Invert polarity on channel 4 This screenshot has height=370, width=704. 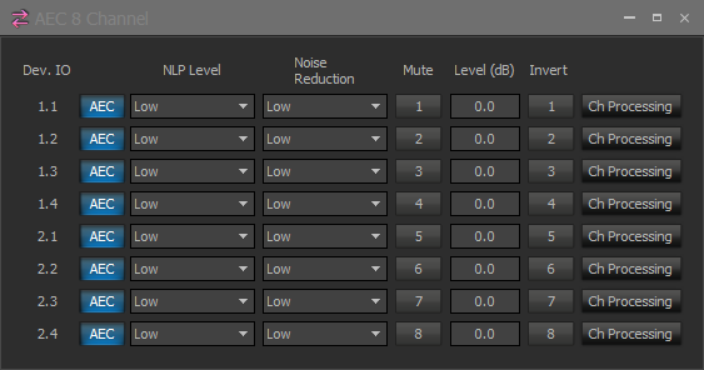click(551, 204)
